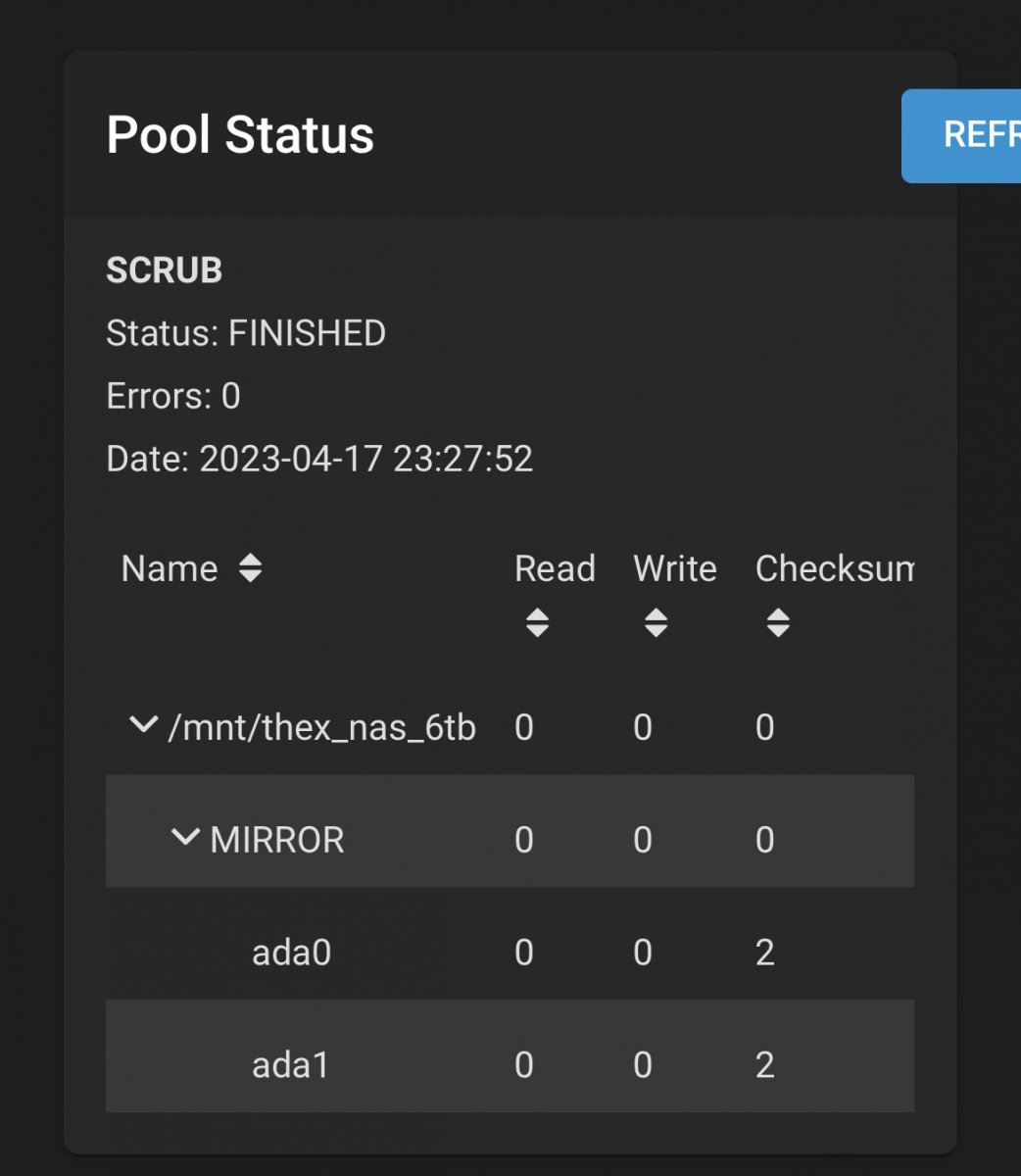Click the sort arrows under Write
Viewport: 1021px width, 1176px height.
click(656, 623)
